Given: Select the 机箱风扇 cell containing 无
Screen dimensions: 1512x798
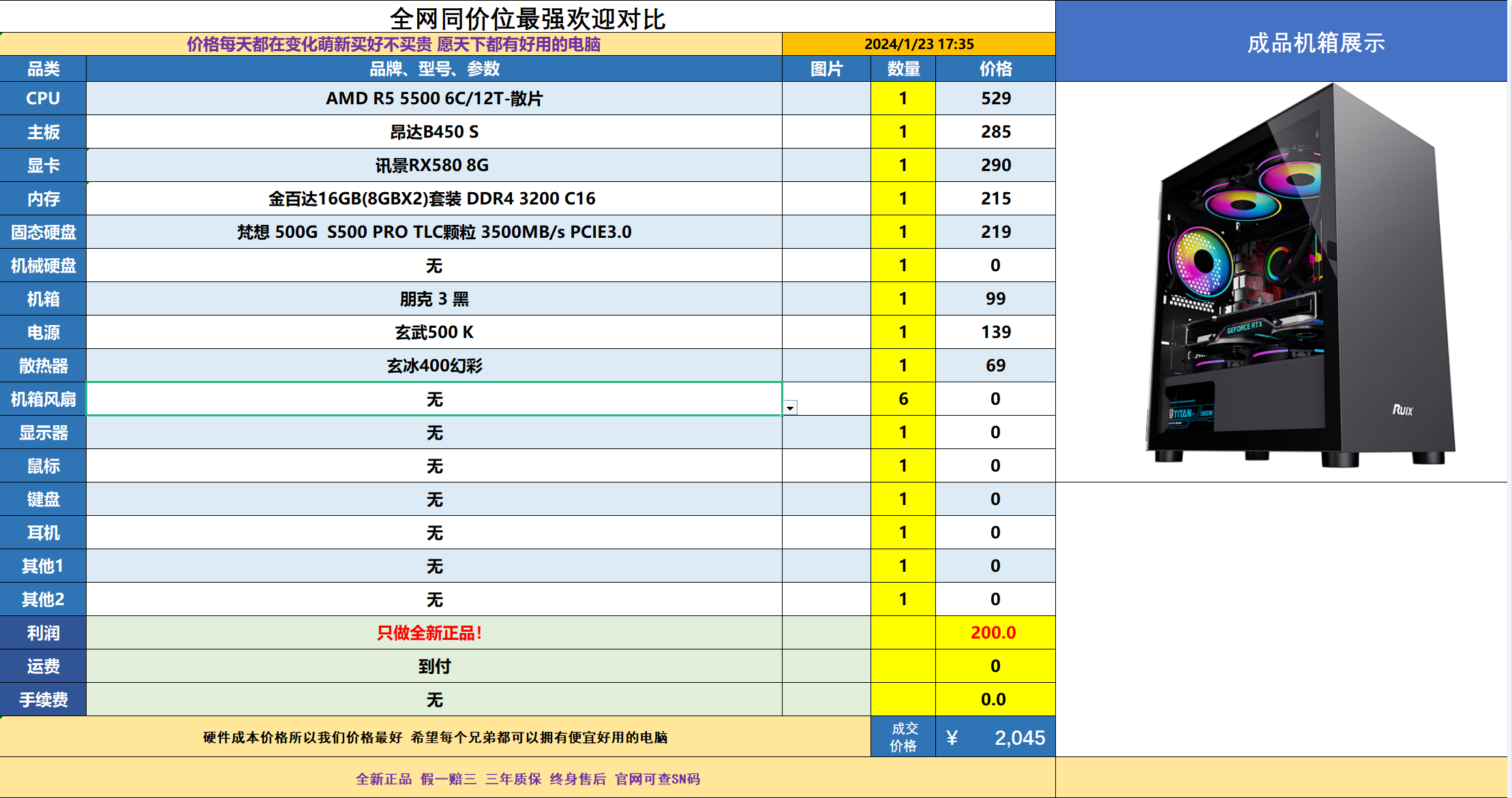Looking at the screenshot, I should point(434,399).
